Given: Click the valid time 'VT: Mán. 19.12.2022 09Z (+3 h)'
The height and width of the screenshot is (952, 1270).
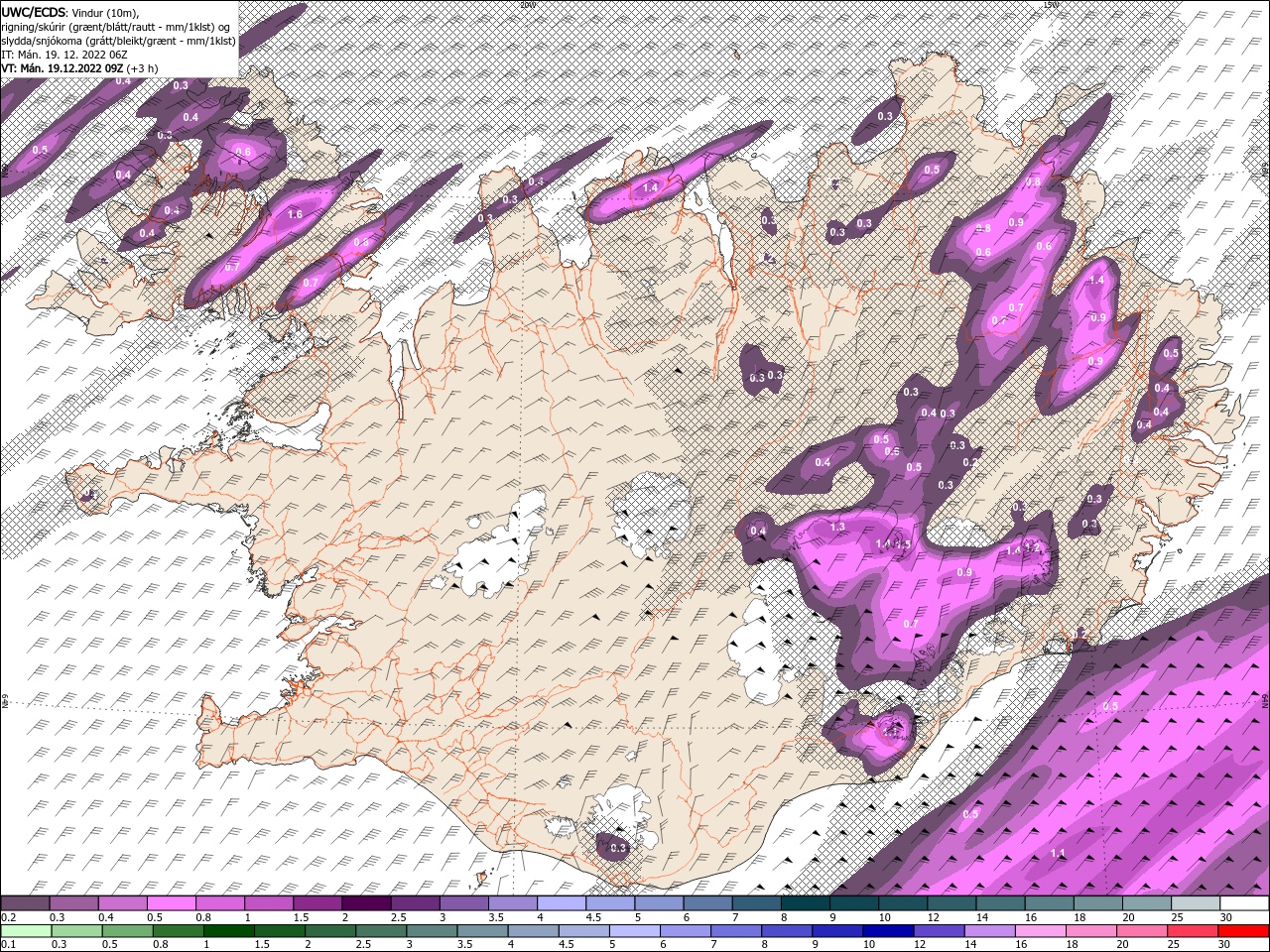Looking at the screenshot, I should tap(80, 68).
